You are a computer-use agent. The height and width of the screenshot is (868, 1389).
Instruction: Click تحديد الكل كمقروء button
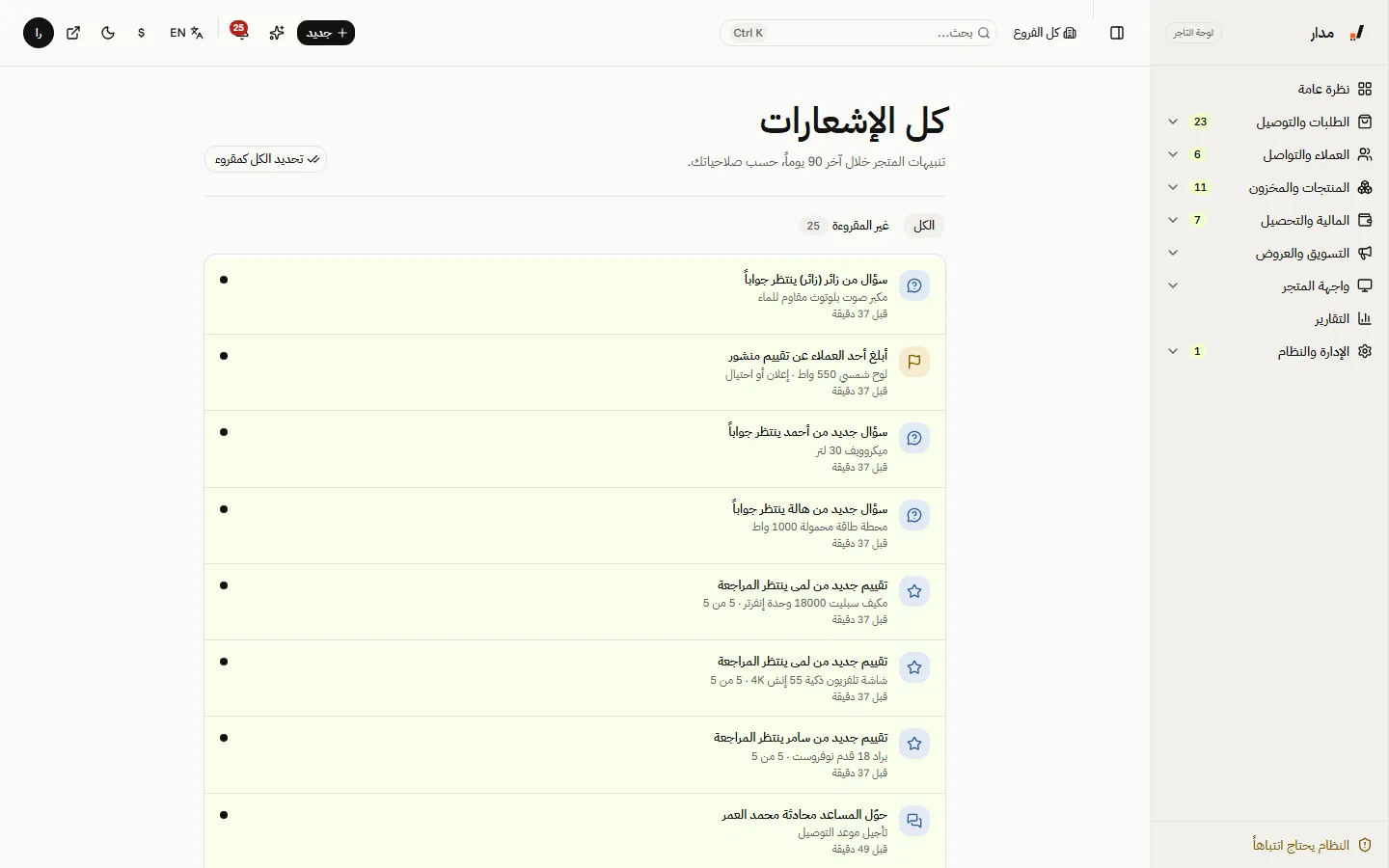(266, 159)
